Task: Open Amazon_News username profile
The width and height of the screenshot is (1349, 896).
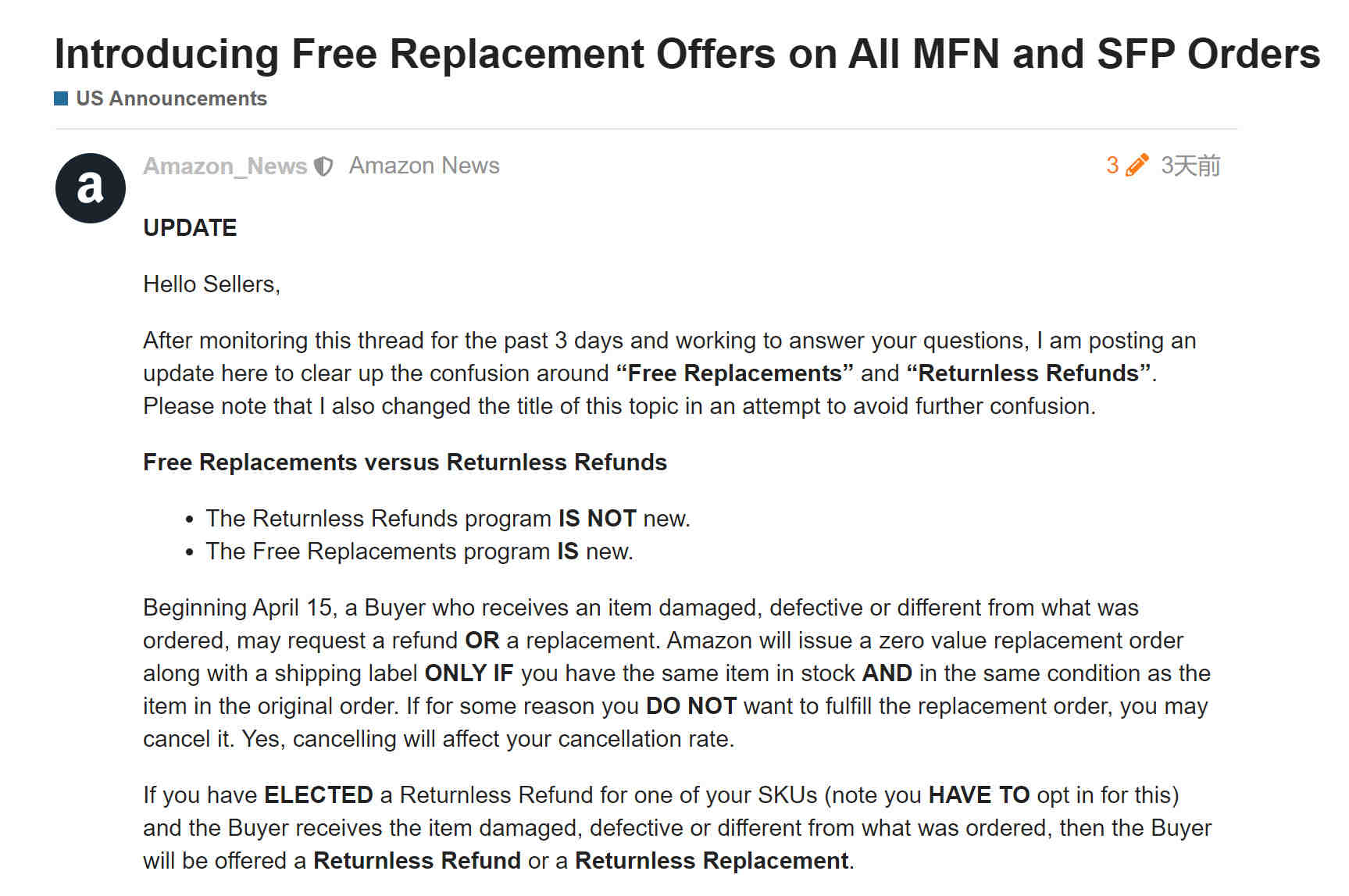Action: [225, 166]
